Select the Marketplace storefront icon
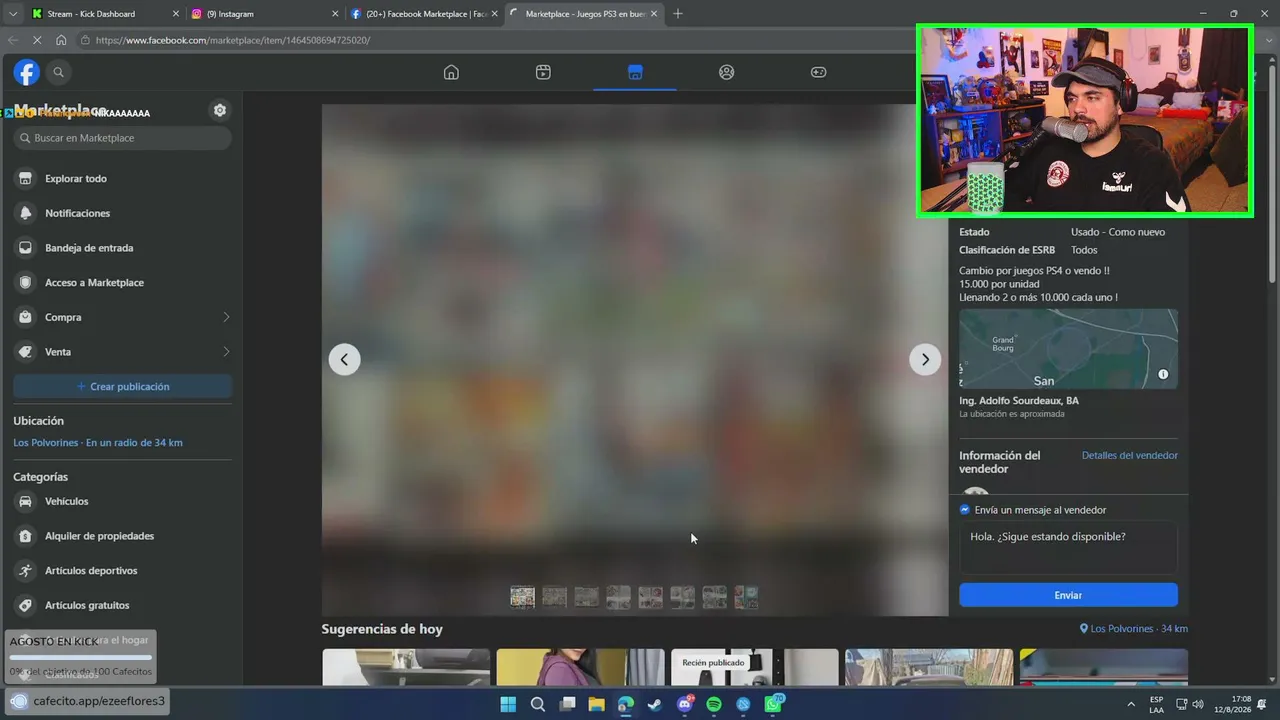The image size is (1280, 720). pyautogui.click(x=635, y=72)
